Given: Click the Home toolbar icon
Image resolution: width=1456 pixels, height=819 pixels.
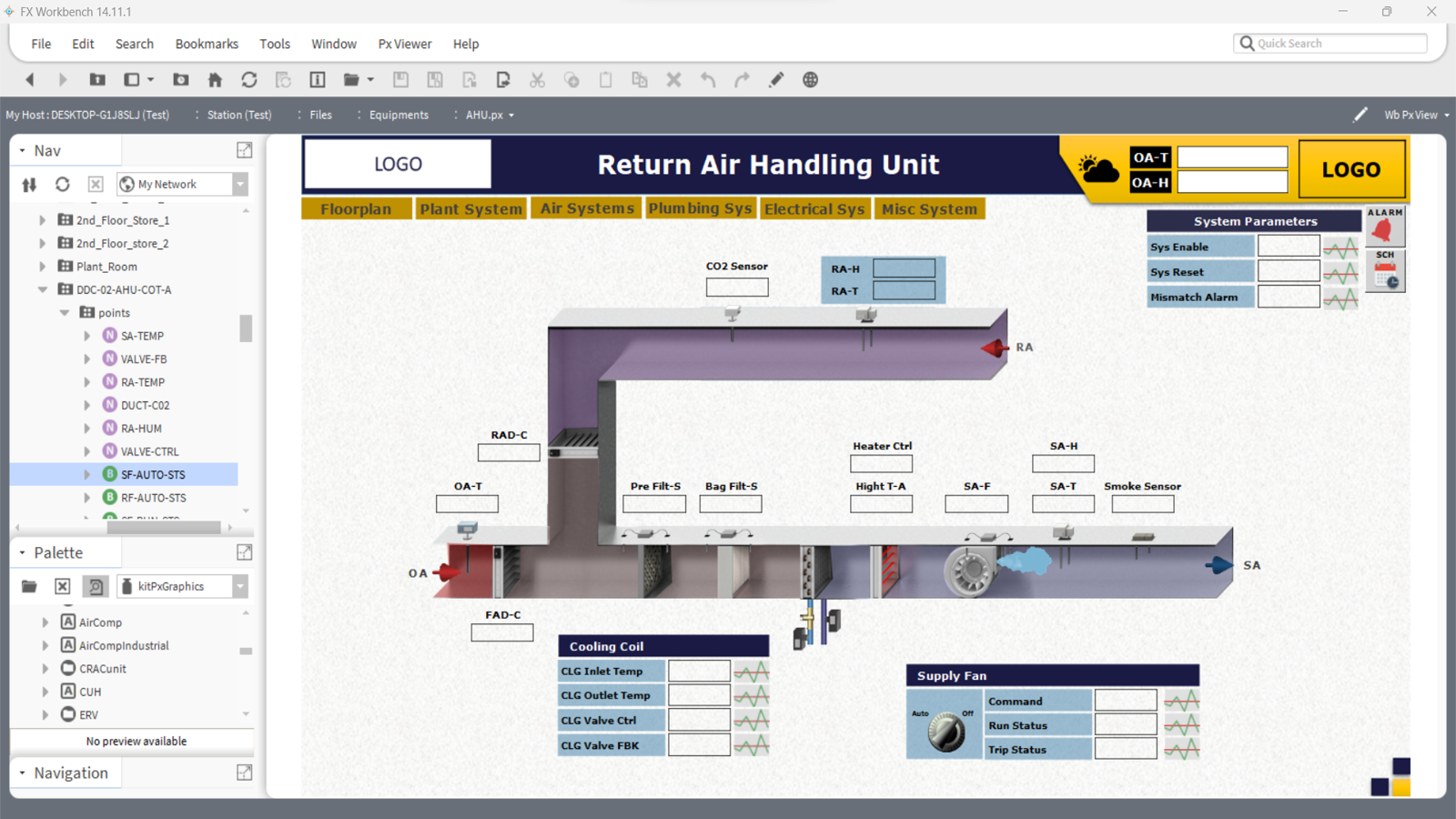Looking at the screenshot, I should pos(215,80).
